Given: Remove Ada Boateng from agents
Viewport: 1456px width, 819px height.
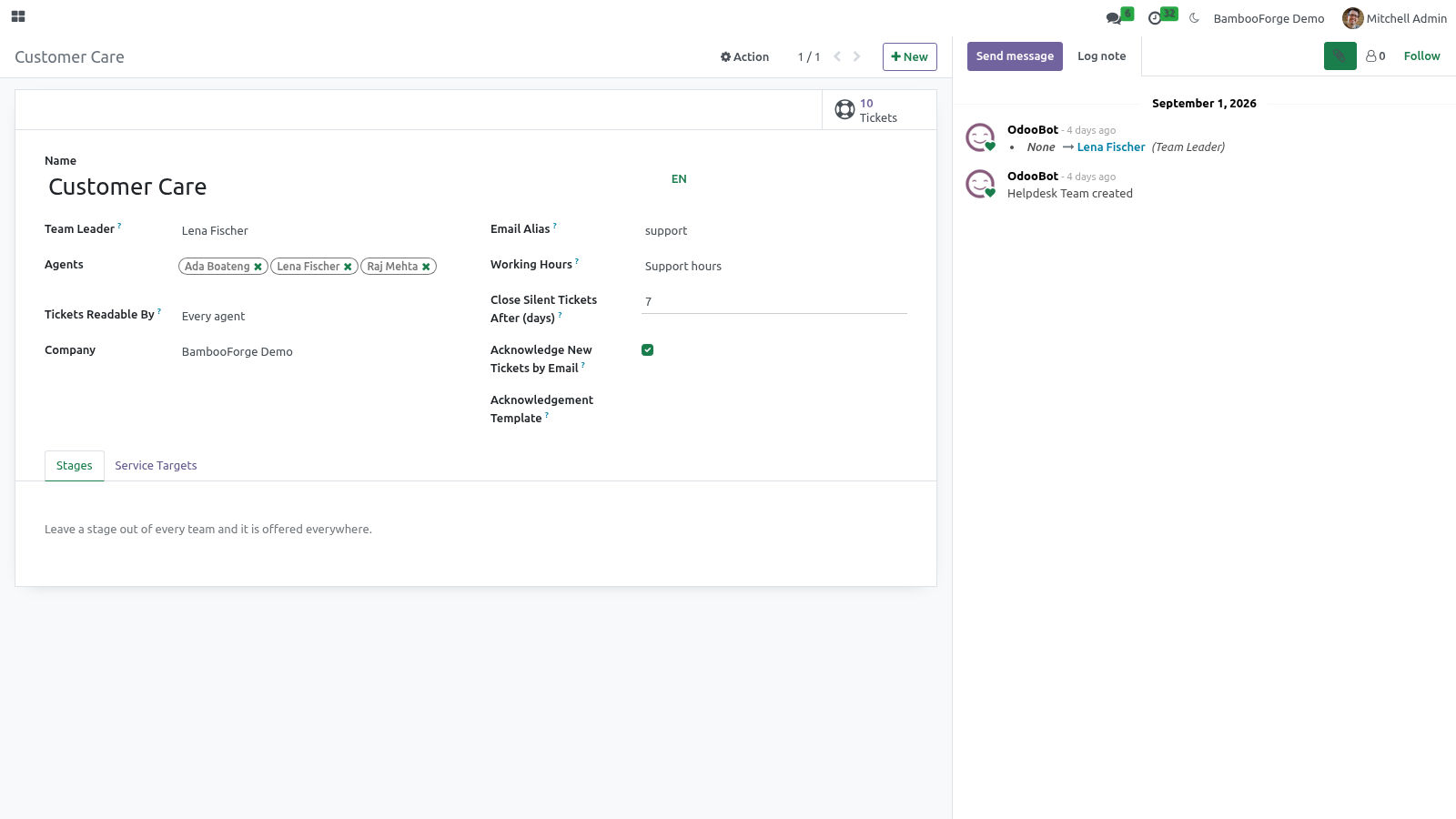Looking at the screenshot, I should click(258, 267).
